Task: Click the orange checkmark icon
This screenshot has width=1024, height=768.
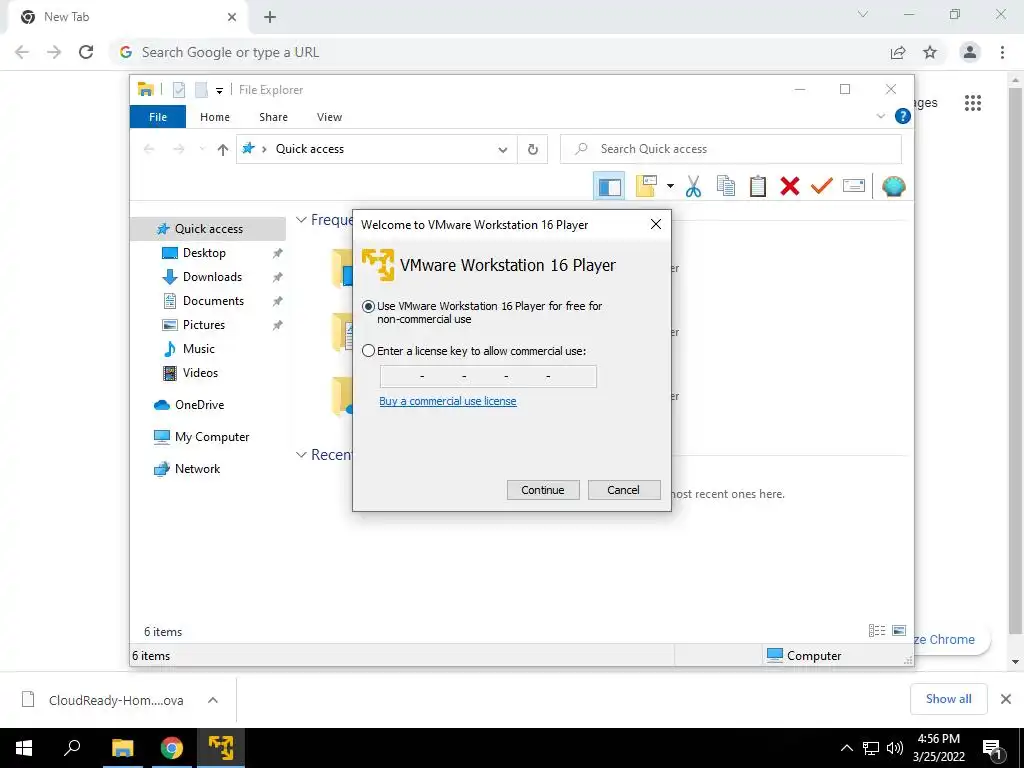Action: tap(822, 186)
